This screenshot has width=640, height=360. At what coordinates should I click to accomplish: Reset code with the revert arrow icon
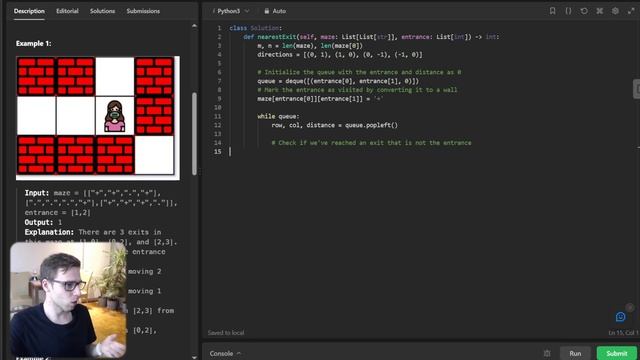584,11
